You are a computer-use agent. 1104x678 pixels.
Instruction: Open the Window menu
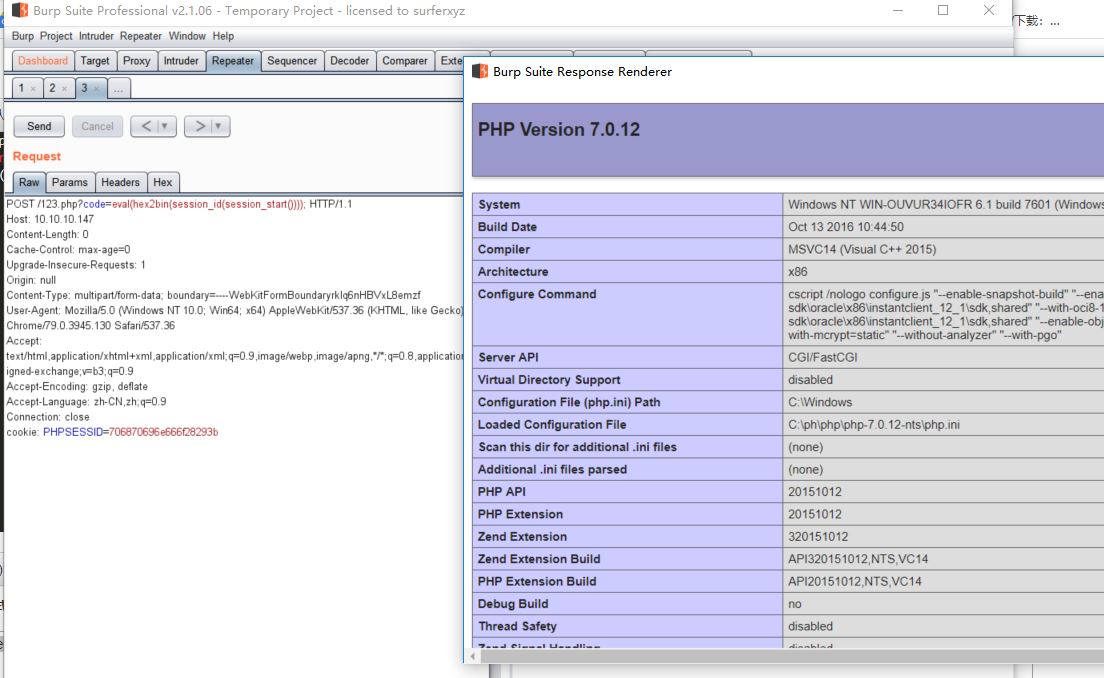187,36
